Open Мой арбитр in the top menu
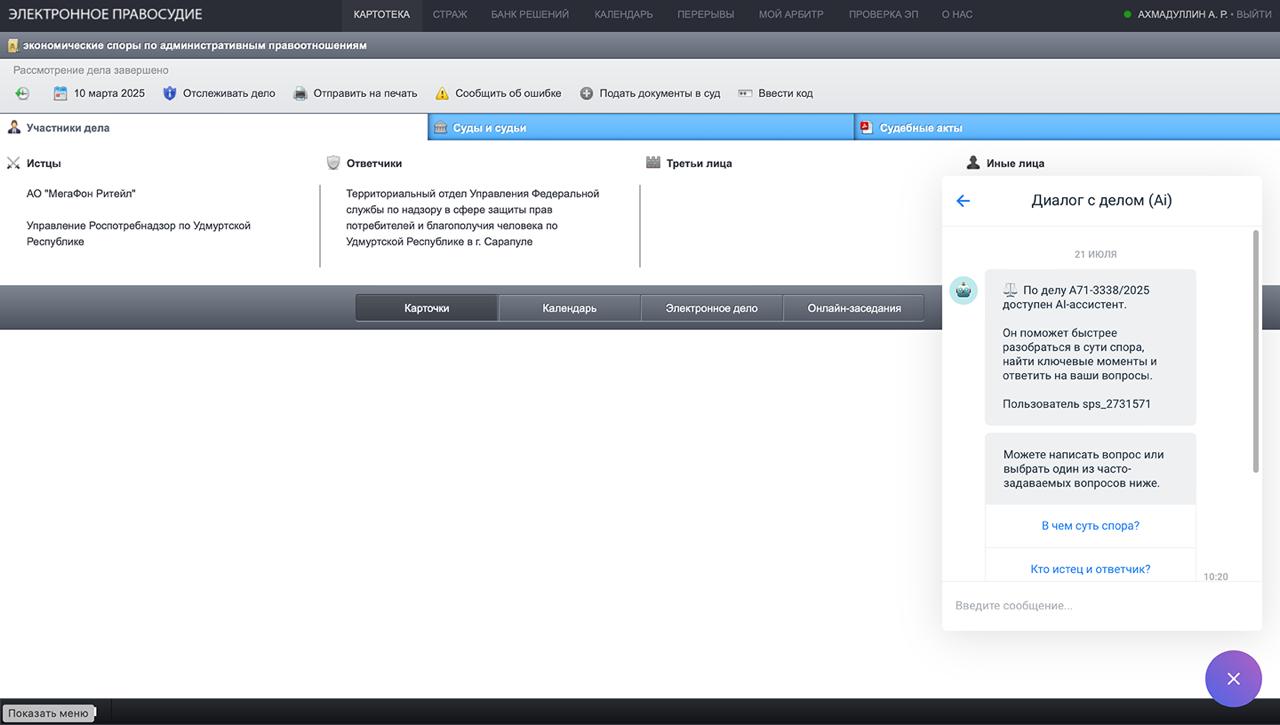Image resolution: width=1280 pixels, height=725 pixels. click(x=791, y=14)
